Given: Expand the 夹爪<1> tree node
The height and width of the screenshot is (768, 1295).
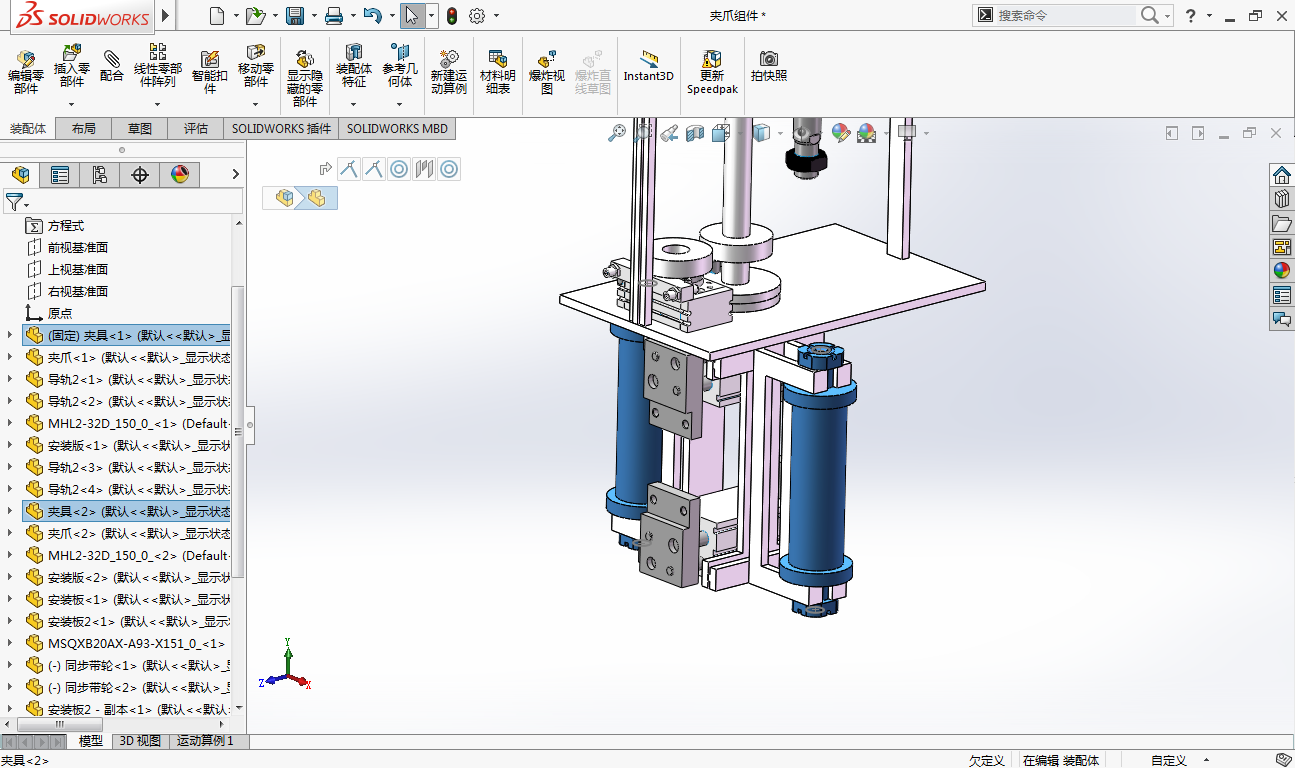Looking at the screenshot, I should click(10, 357).
